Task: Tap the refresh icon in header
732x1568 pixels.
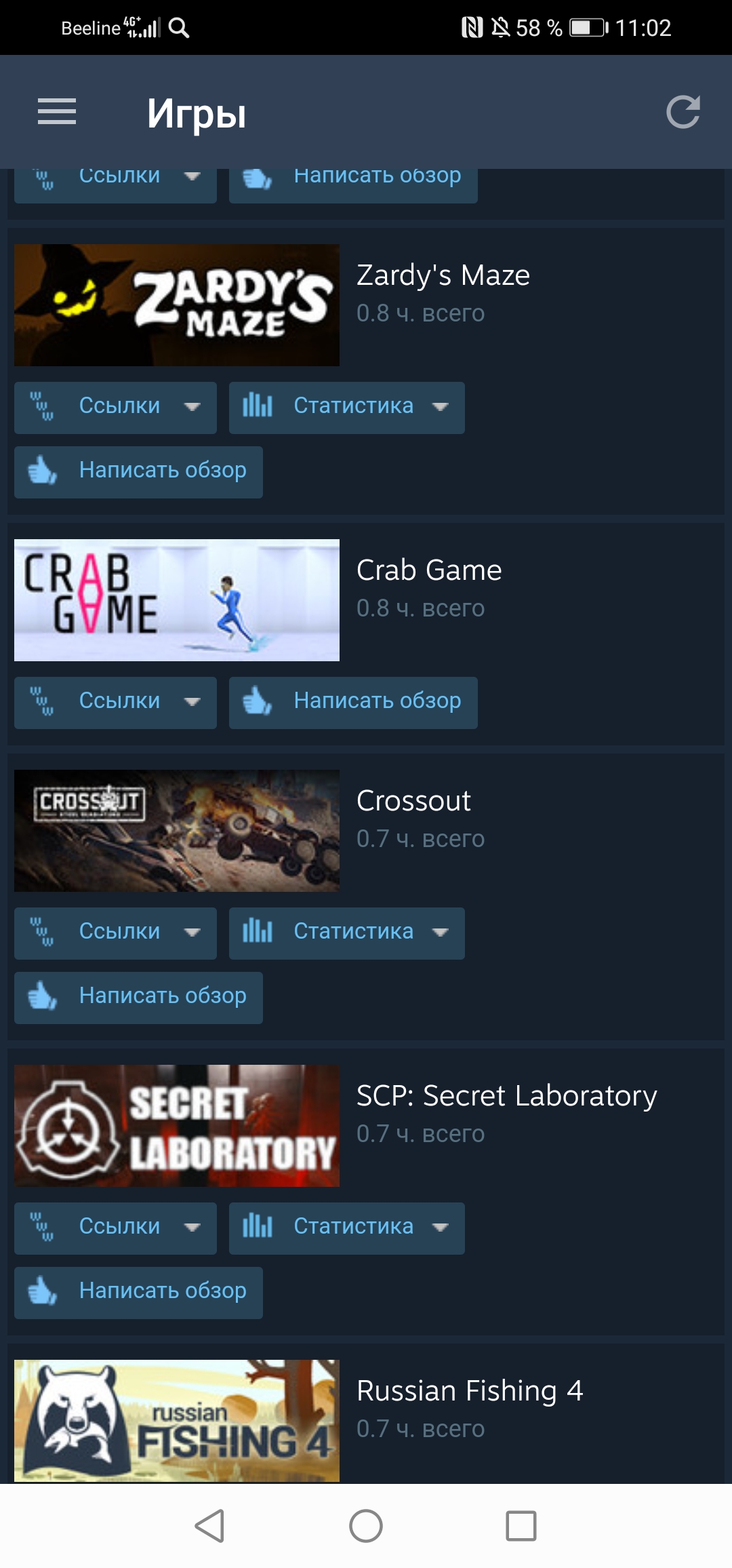Action: click(x=683, y=112)
